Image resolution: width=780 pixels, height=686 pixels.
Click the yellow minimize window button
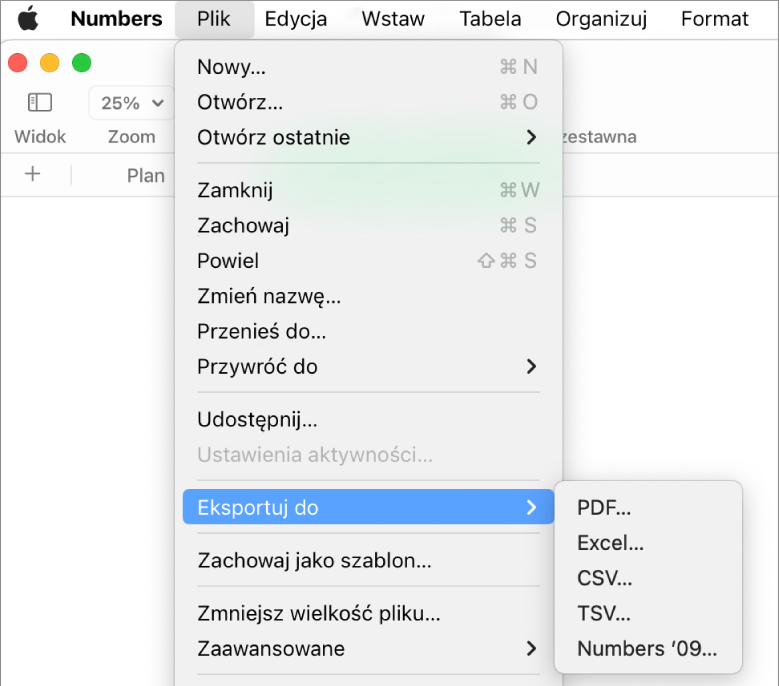tap(50, 63)
